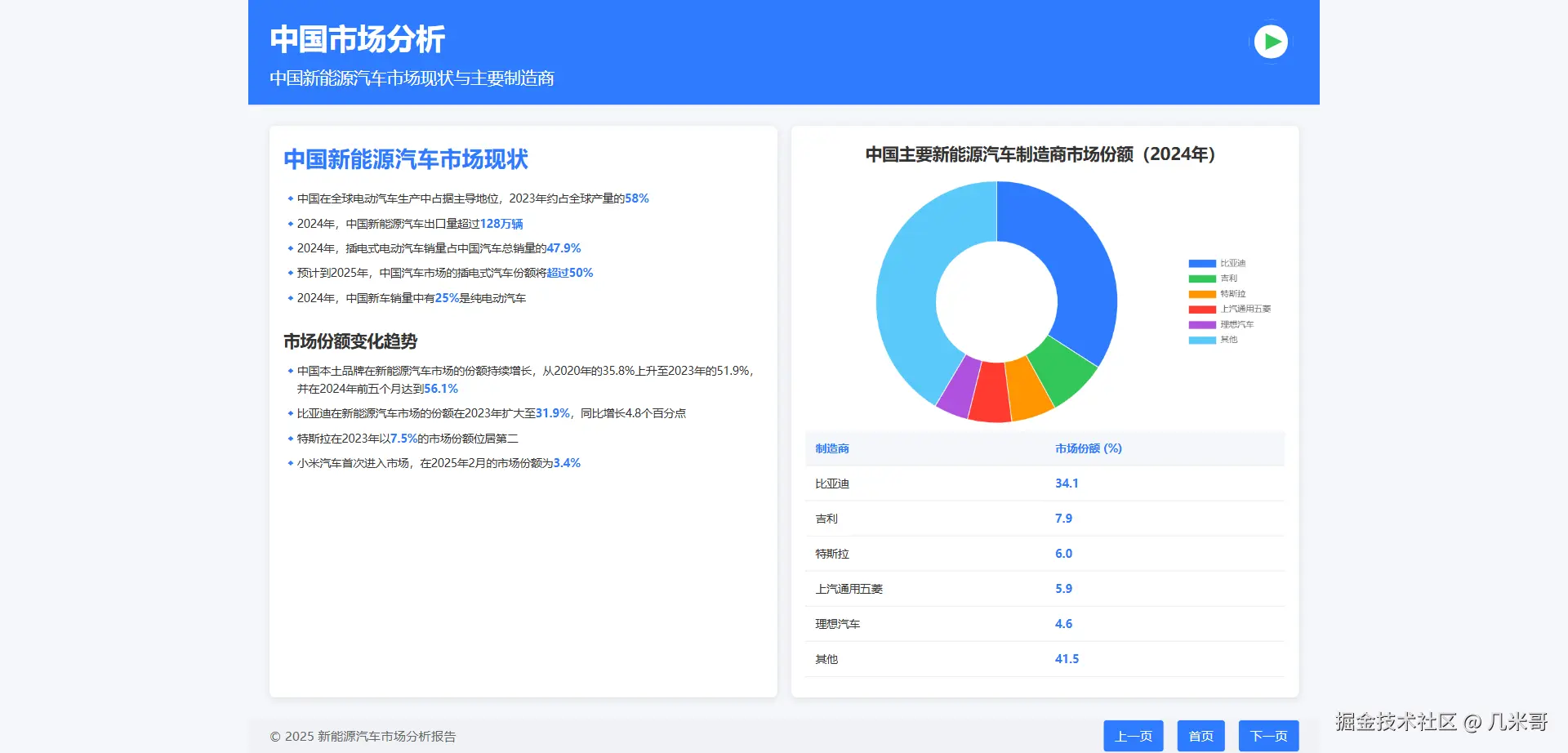
Task: Click the 中国市场分析 page title
Action: point(358,39)
